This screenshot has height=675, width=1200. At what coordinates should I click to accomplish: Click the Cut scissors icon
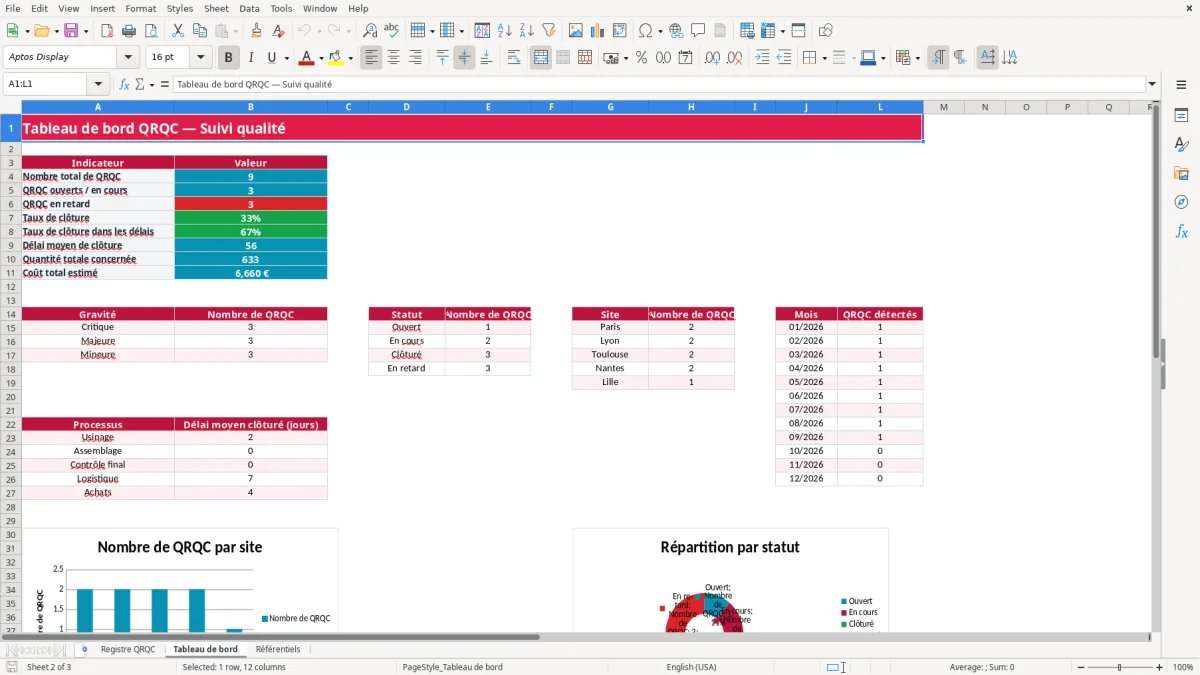click(177, 31)
